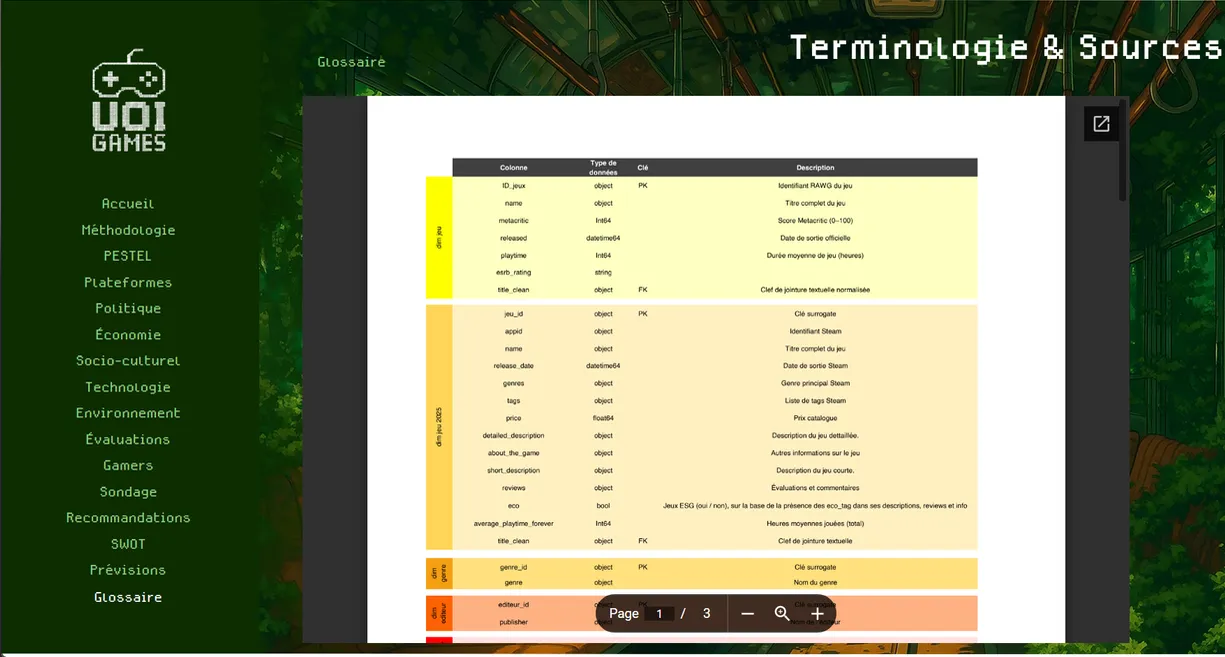This screenshot has height=657, width=1225.
Task: Open the Sondage page
Action: coord(128,492)
